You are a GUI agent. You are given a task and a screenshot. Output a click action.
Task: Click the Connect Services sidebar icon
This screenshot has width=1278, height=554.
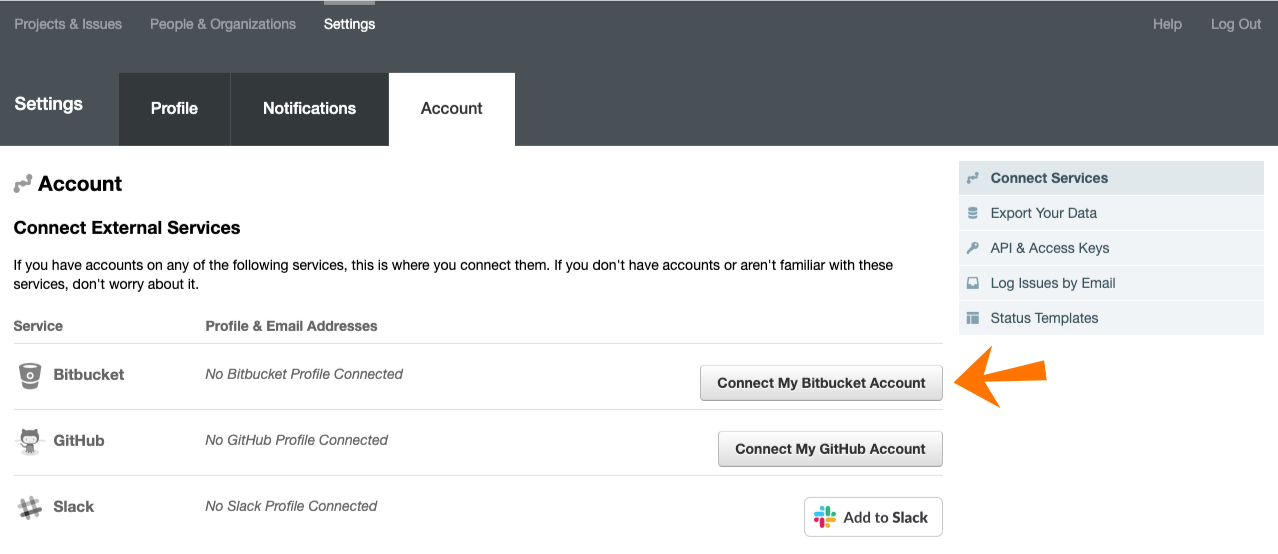click(972, 178)
